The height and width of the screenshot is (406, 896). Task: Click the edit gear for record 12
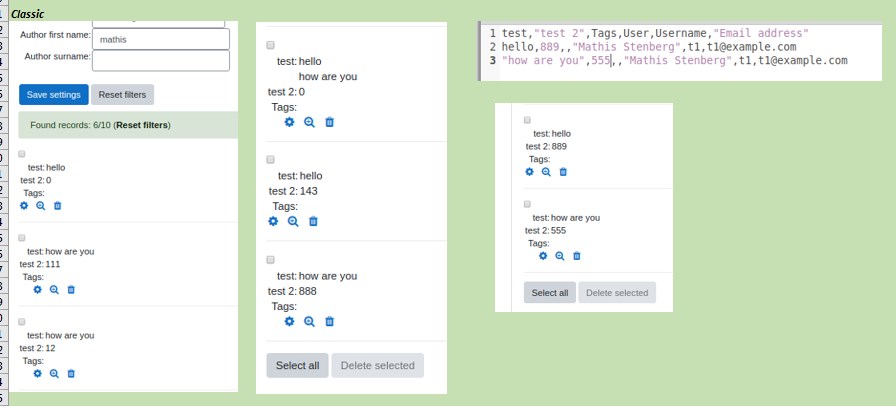38,373
